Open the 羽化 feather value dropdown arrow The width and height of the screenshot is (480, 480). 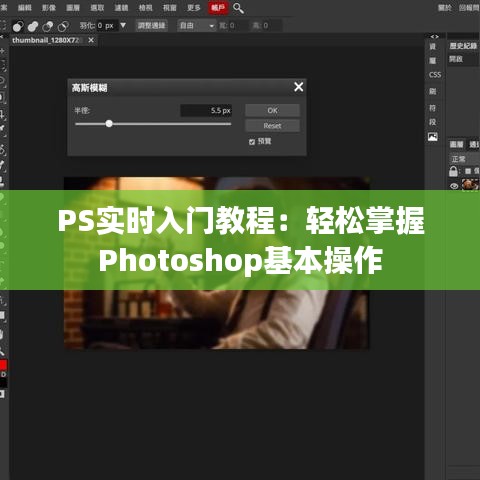coord(123,25)
